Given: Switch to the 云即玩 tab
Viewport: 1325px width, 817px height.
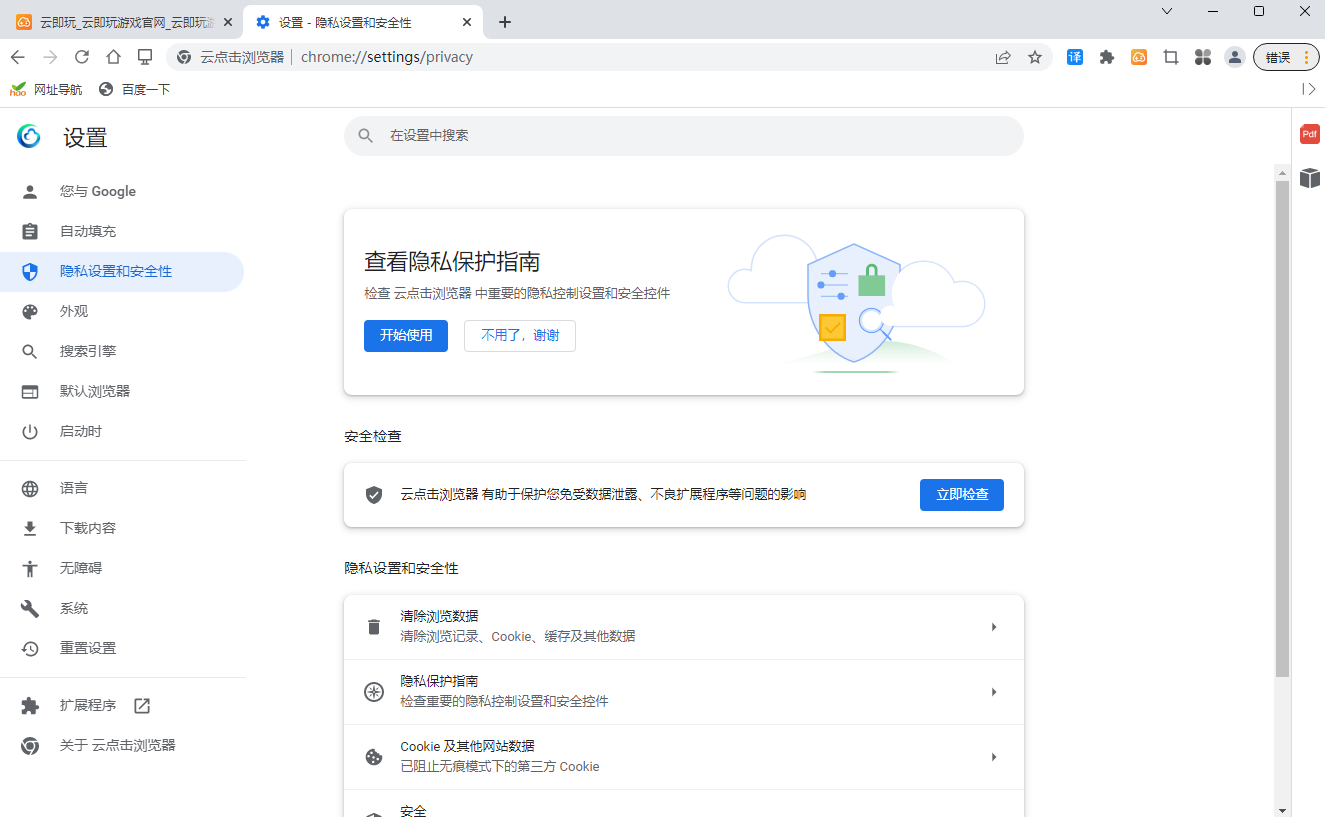Looking at the screenshot, I should 120,21.
